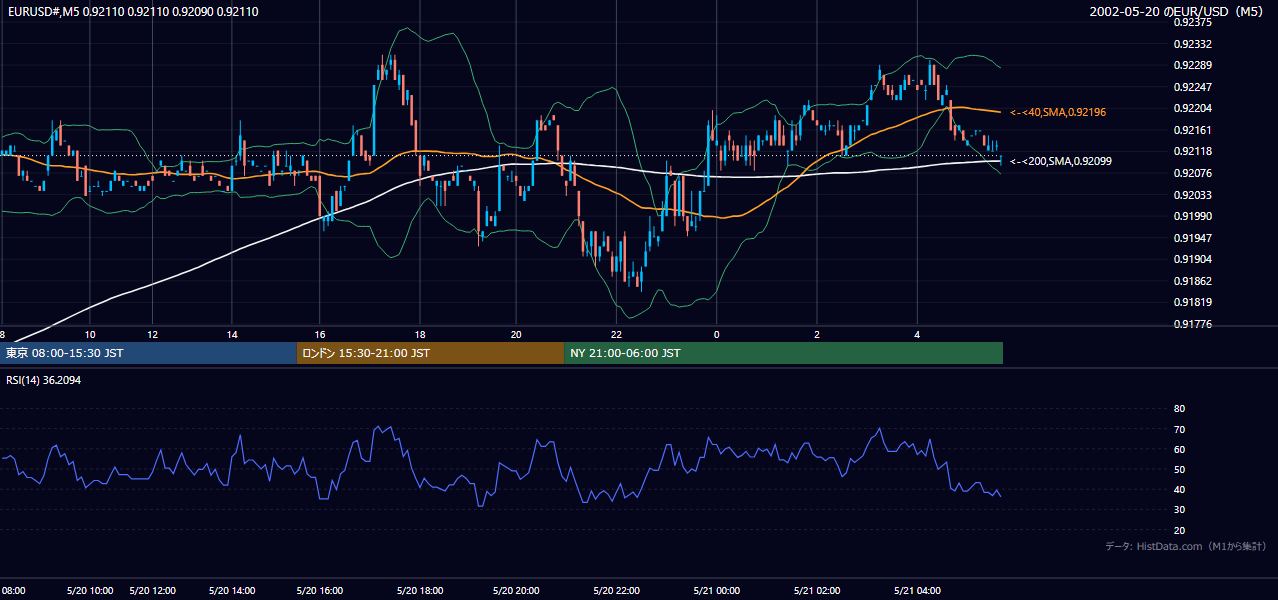Click the 東京 08:00-15:30 JST session bar
1278x600 pixels.
[148, 353]
